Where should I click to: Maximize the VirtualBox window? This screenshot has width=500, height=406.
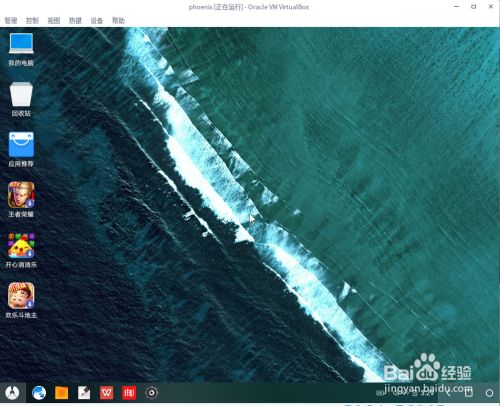pos(474,7)
